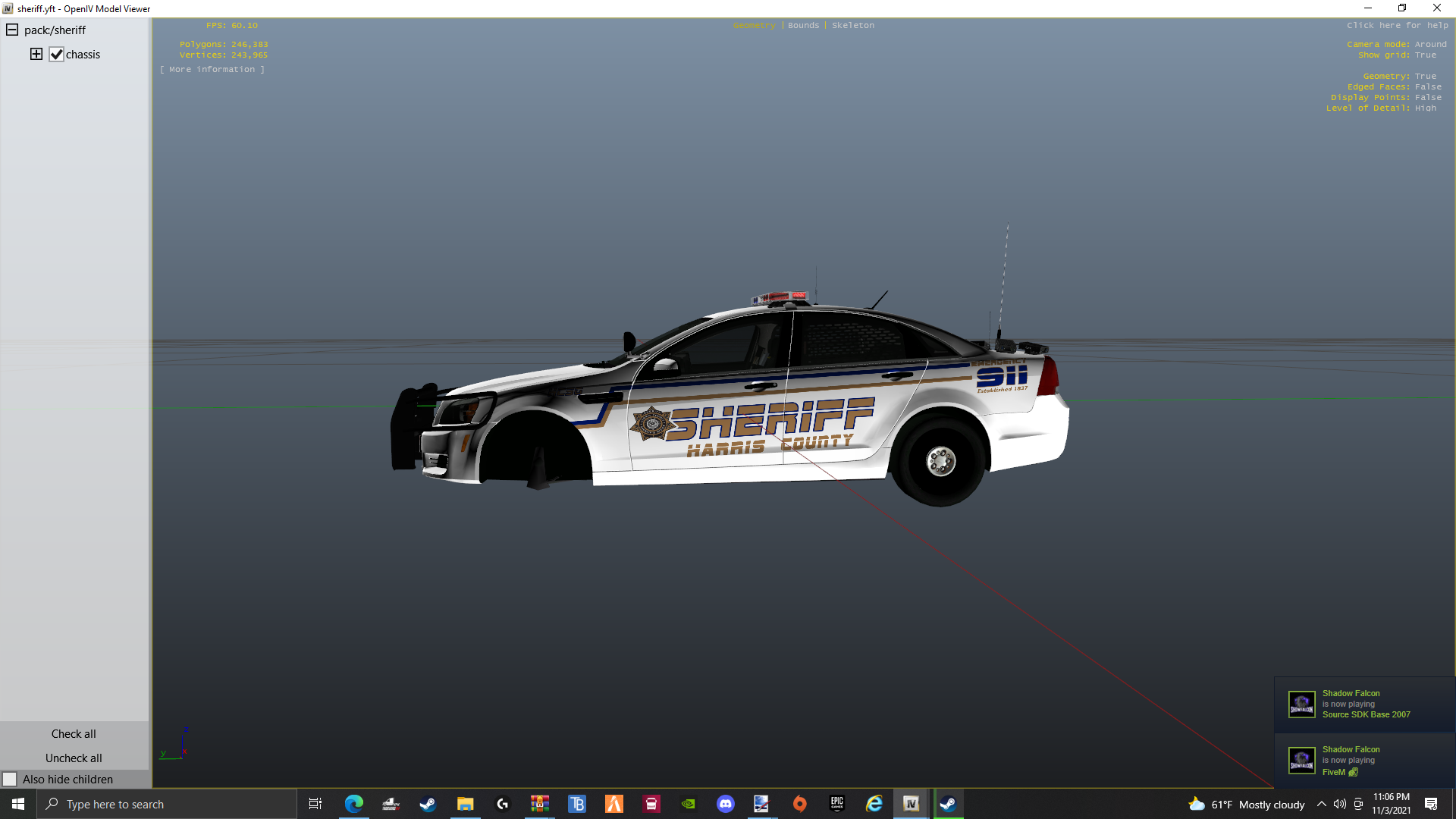Open Click here for help link
The image size is (1456, 819).
pos(1397,25)
